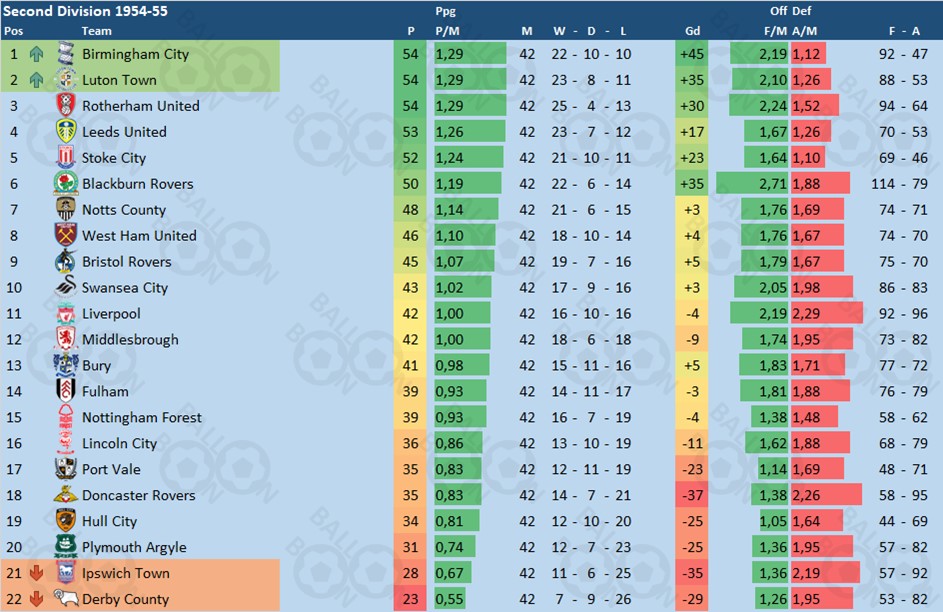Open the Nottingham Forest team name
The width and height of the screenshot is (943, 612).
[x=142, y=417]
